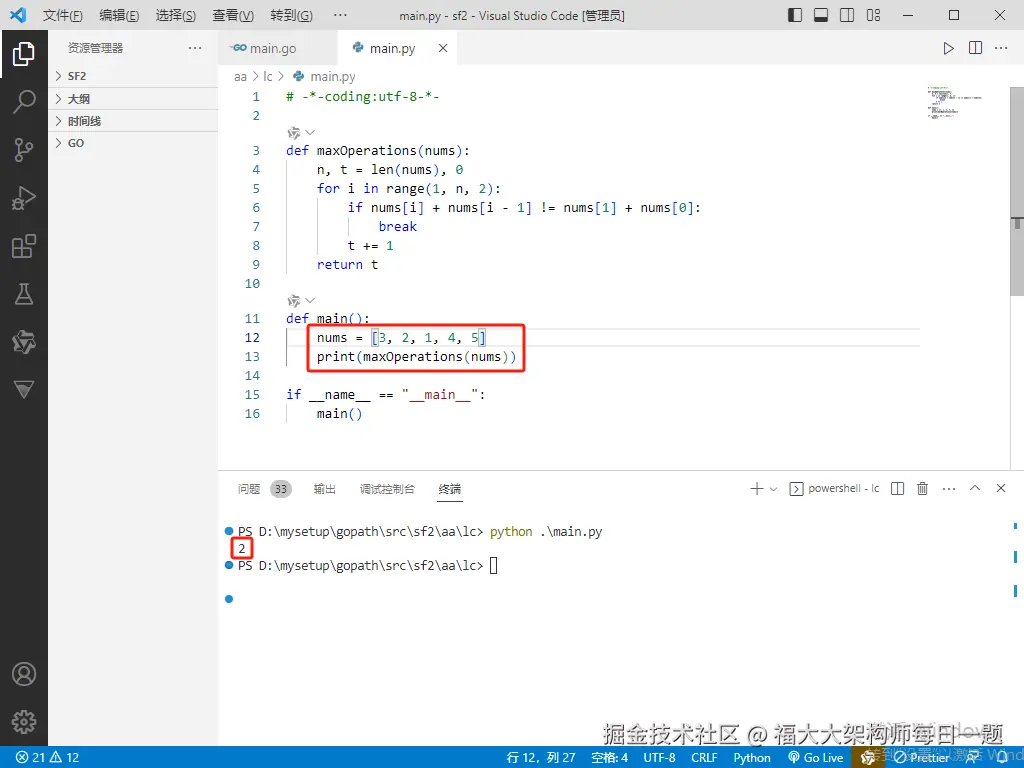The height and width of the screenshot is (768, 1024).
Task: Split the terminal
Action: (897, 488)
